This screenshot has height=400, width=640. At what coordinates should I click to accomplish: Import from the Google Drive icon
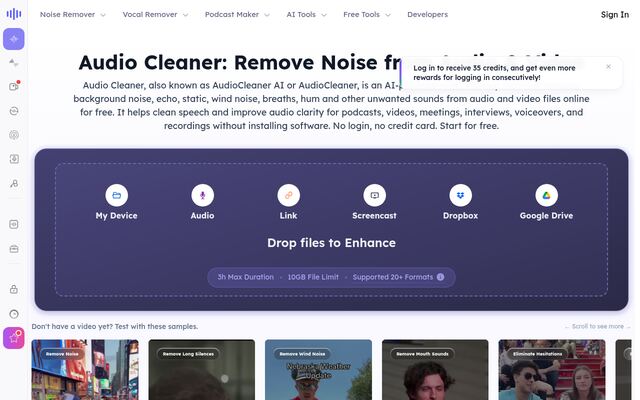pos(546,196)
